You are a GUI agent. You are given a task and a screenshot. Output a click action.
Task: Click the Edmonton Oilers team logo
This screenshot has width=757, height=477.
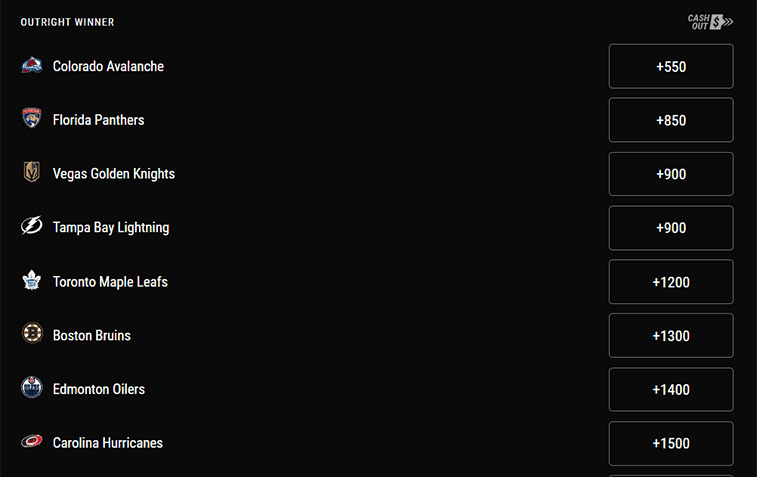32,389
